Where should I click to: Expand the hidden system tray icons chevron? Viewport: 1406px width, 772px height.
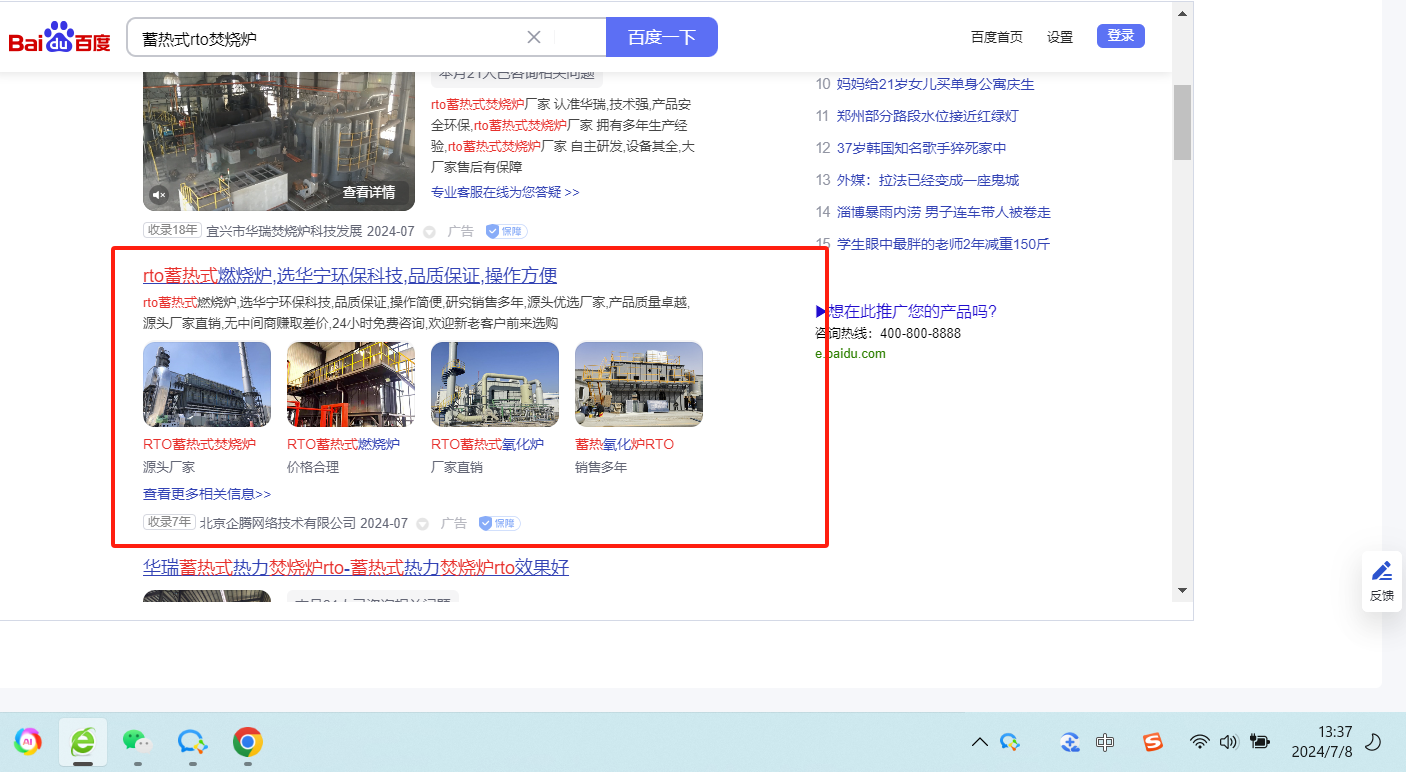click(980, 742)
